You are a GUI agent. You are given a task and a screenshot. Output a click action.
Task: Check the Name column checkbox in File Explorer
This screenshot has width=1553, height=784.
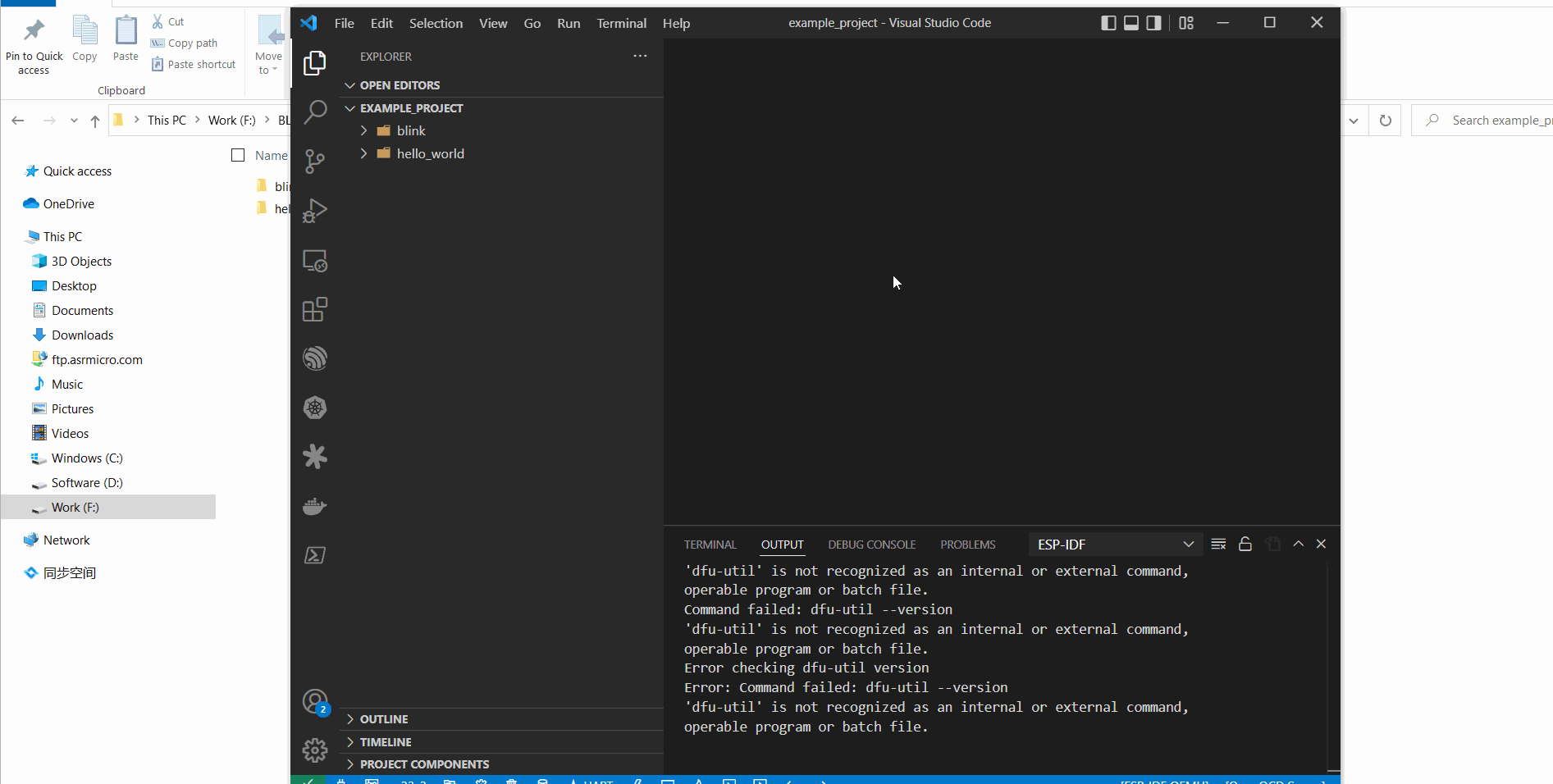click(x=237, y=155)
